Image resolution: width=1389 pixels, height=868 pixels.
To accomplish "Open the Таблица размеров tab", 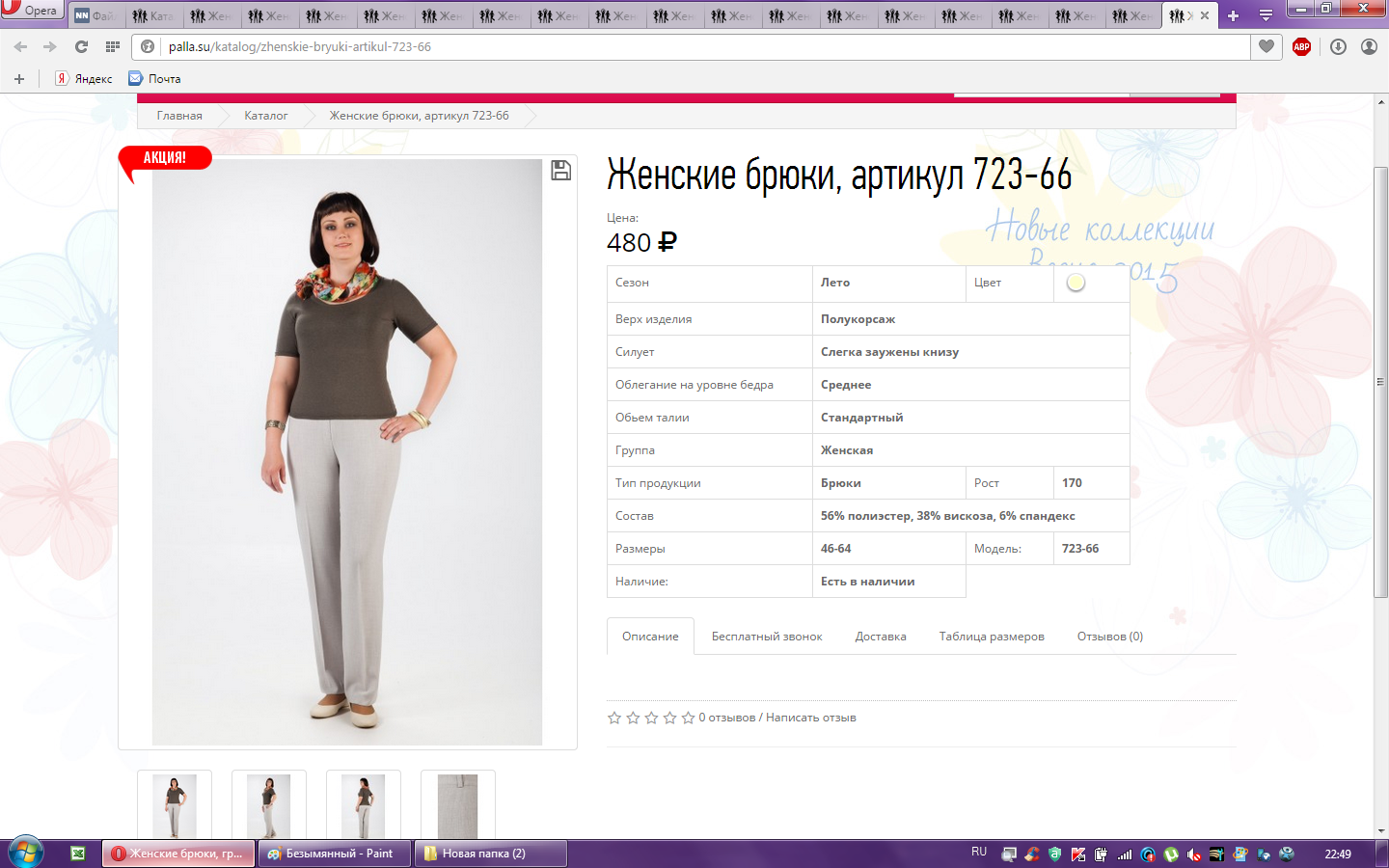I will (x=991, y=637).
